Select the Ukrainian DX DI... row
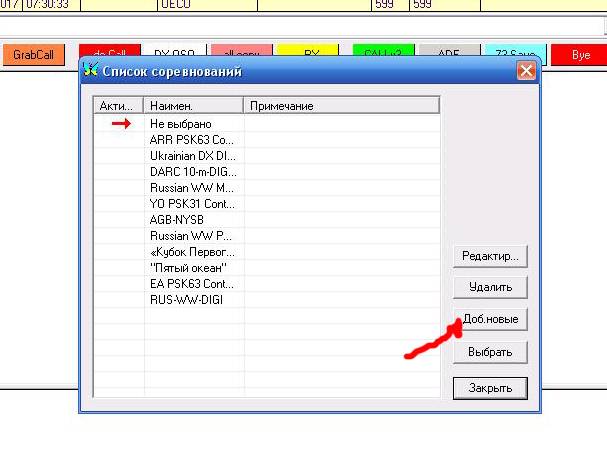Image resolution: width=607 pixels, height=454 pixels. coord(266,156)
